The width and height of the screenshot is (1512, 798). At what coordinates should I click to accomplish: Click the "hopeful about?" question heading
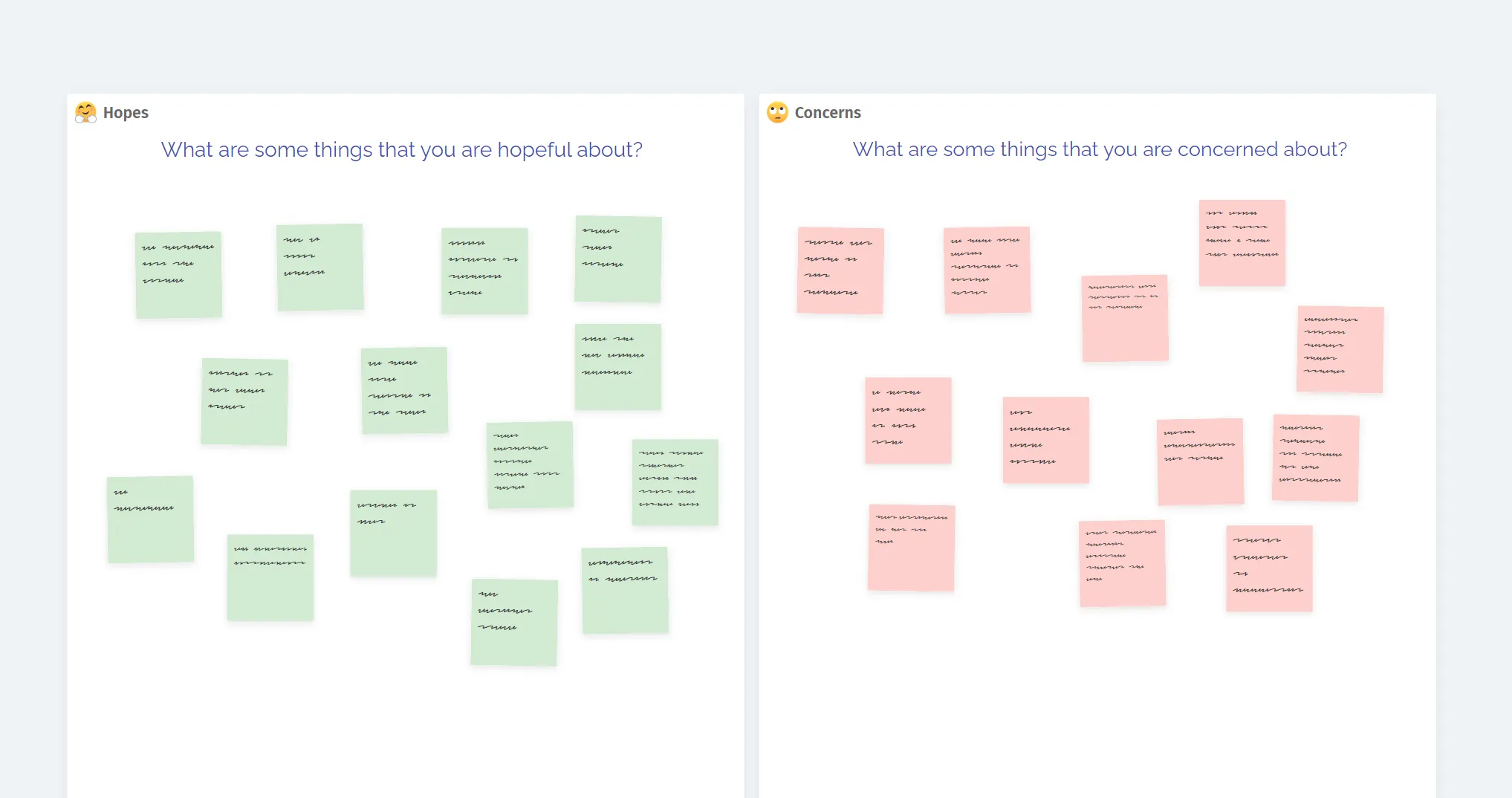click(401, 149)
